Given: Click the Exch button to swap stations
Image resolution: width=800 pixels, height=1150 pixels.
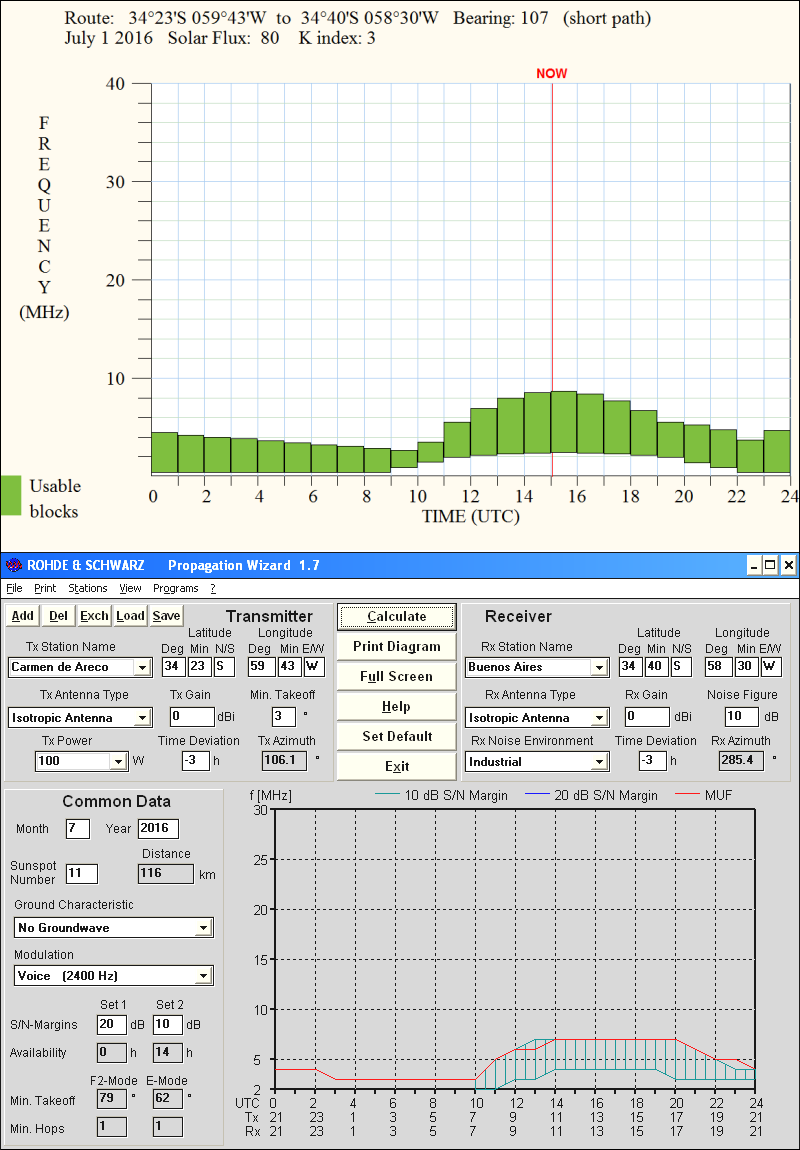Looking at the screenshot, I should [94, 616].
